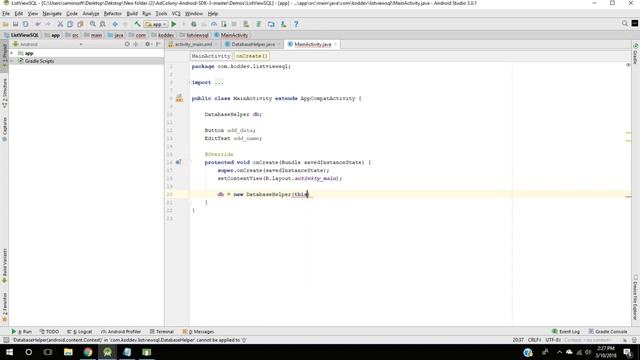
Task: Open the File menu
Action: (x=6, y=13)
